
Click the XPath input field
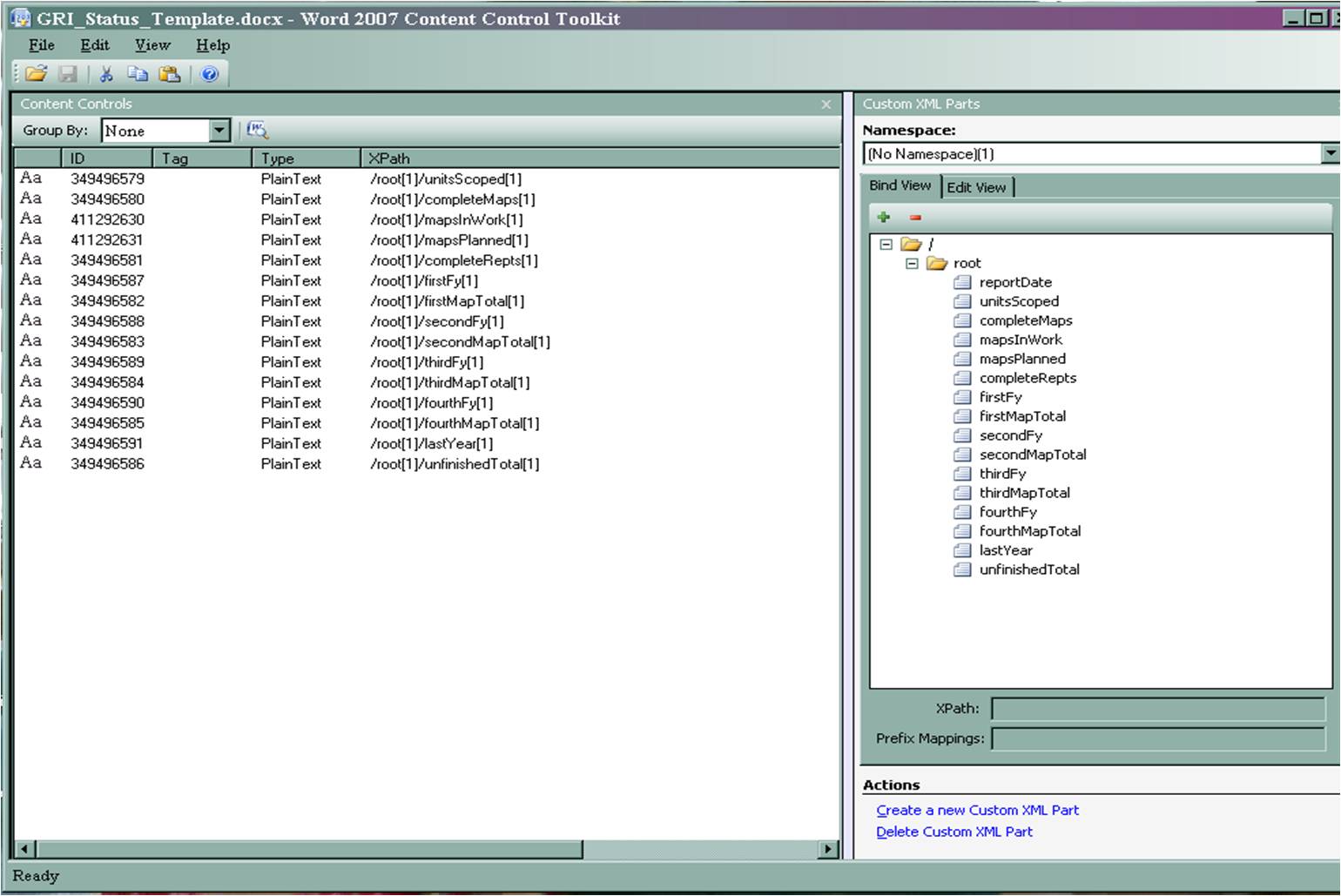click(1158, 709)
